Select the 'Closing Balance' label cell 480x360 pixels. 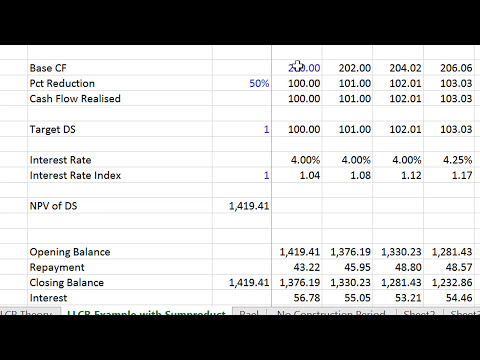[x=120, y=283]
